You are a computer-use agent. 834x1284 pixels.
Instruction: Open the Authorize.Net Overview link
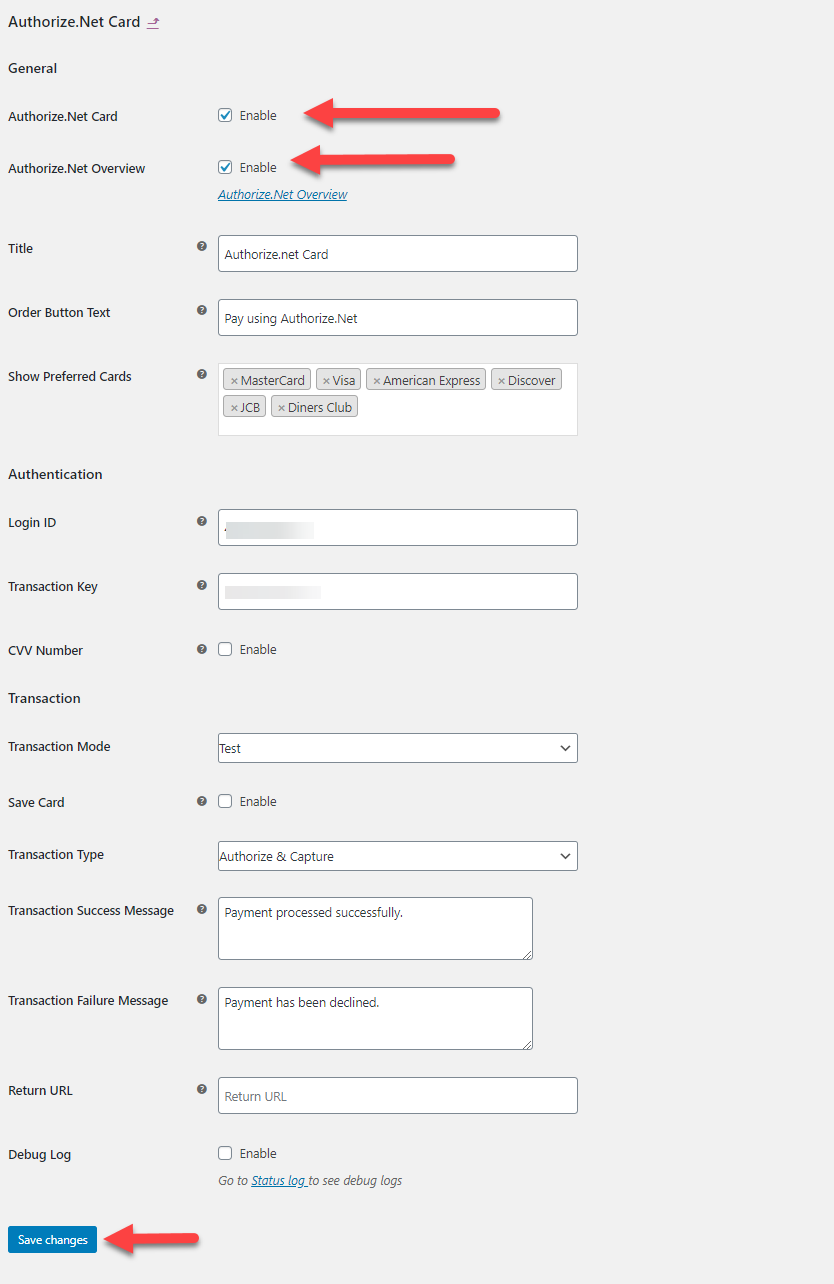coord(283,194)
